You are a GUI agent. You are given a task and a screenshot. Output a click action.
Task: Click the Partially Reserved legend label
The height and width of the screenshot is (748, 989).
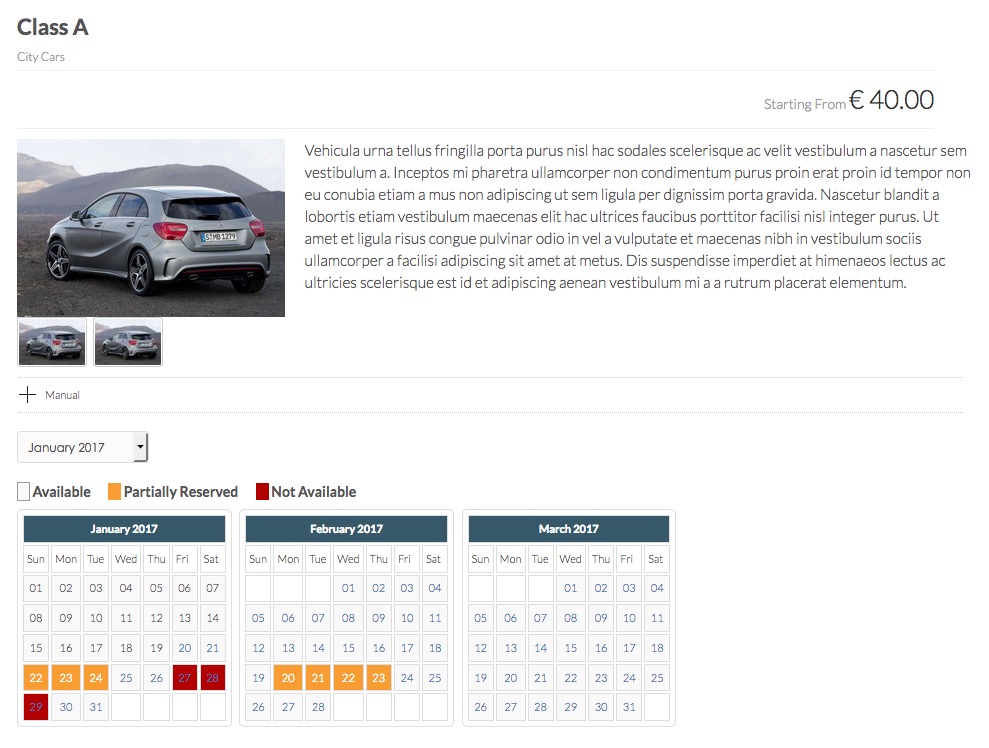coord(181,491)
